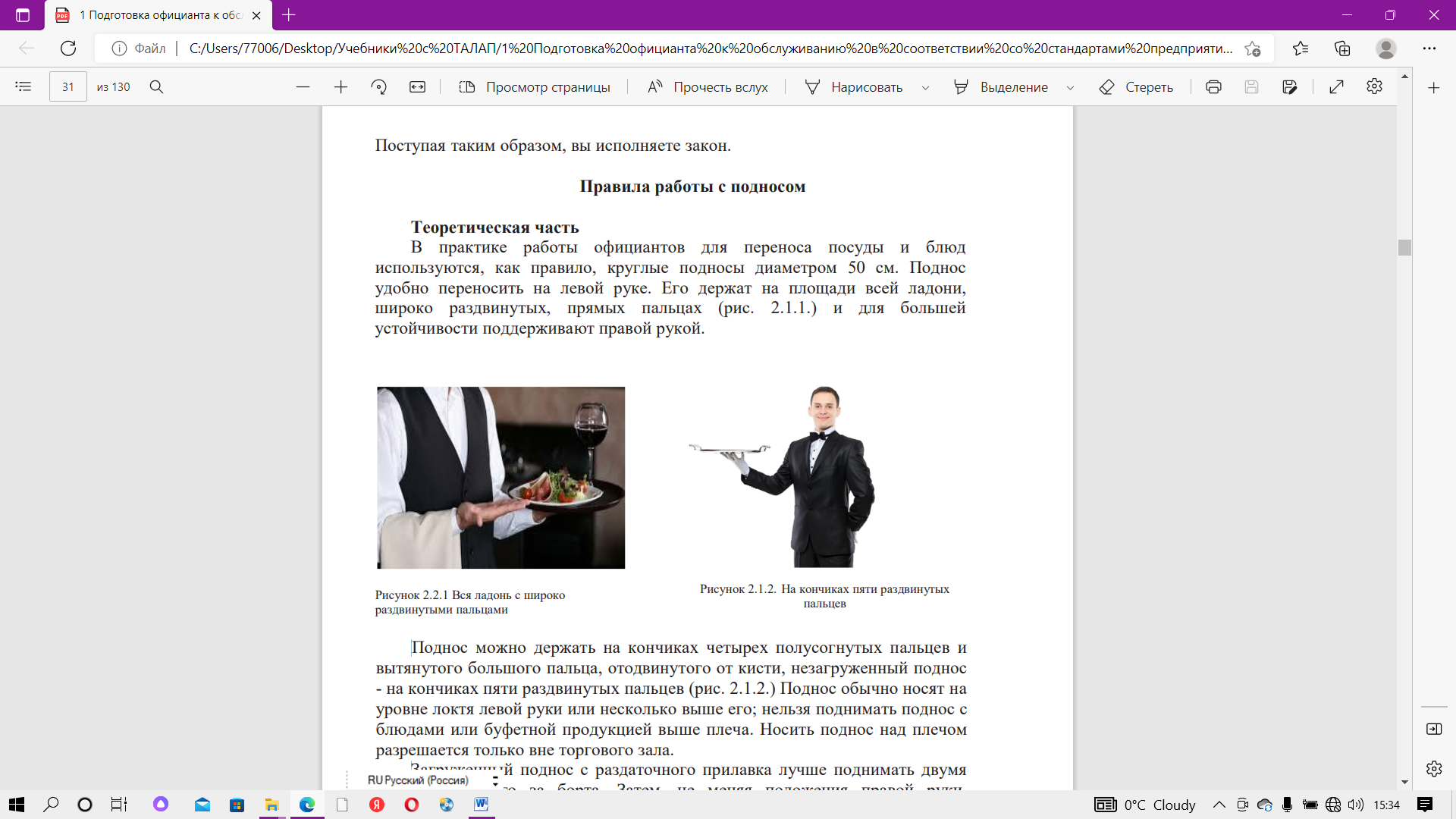View the site information icon beside Файл
The image size is (1456, 819).
119,49
